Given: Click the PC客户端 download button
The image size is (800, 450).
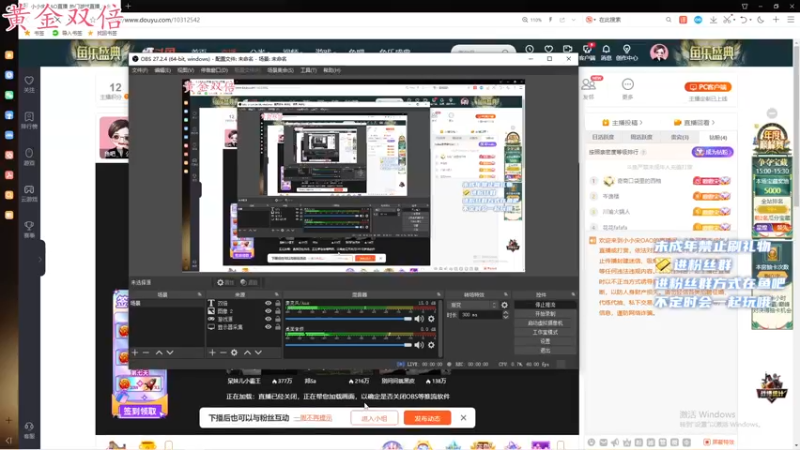Looking at the screenshot, I should click(x=708, y=87).
